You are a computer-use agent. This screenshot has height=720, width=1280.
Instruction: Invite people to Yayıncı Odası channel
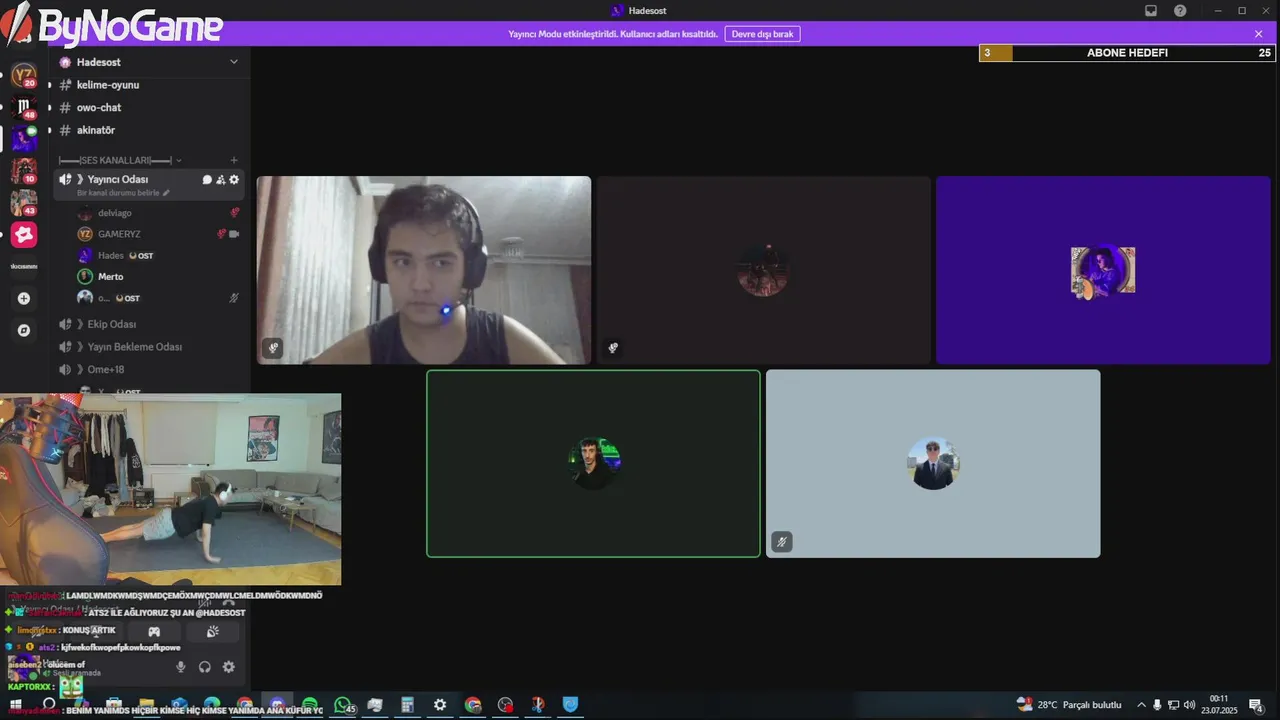pos(221,180)
